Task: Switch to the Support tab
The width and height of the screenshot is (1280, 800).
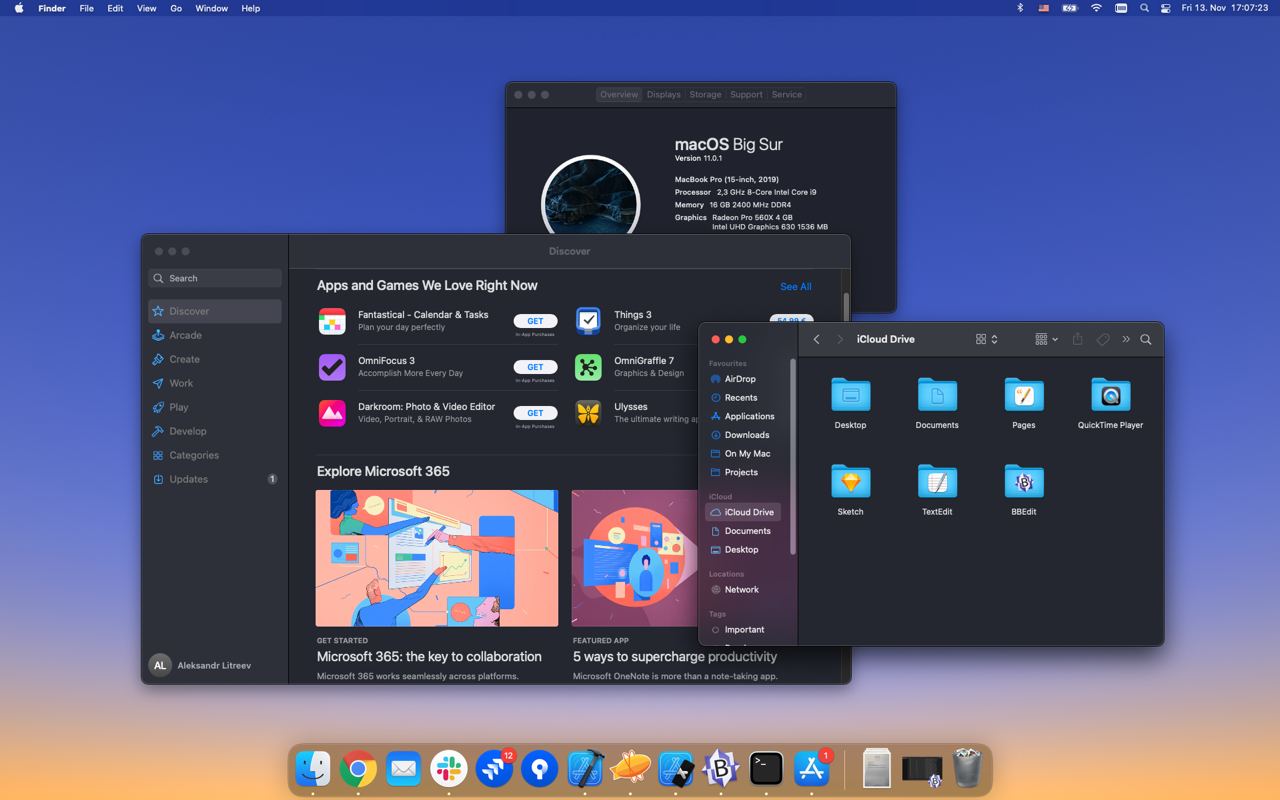Action: click(746, 94)
